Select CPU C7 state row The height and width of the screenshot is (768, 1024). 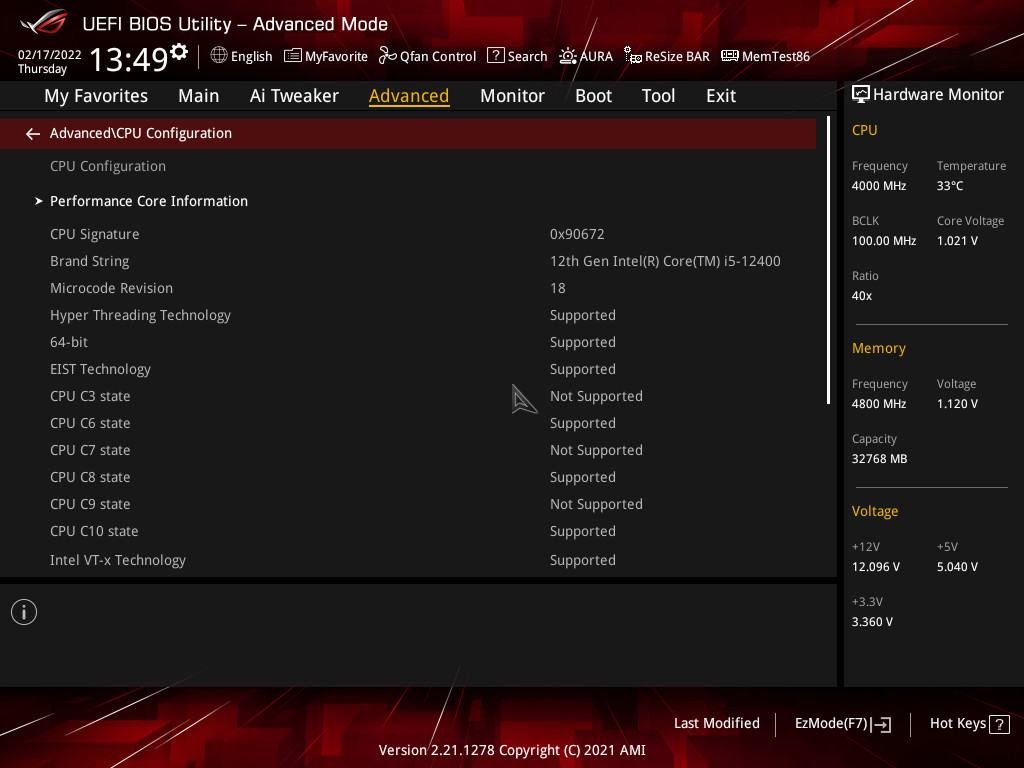408,451
